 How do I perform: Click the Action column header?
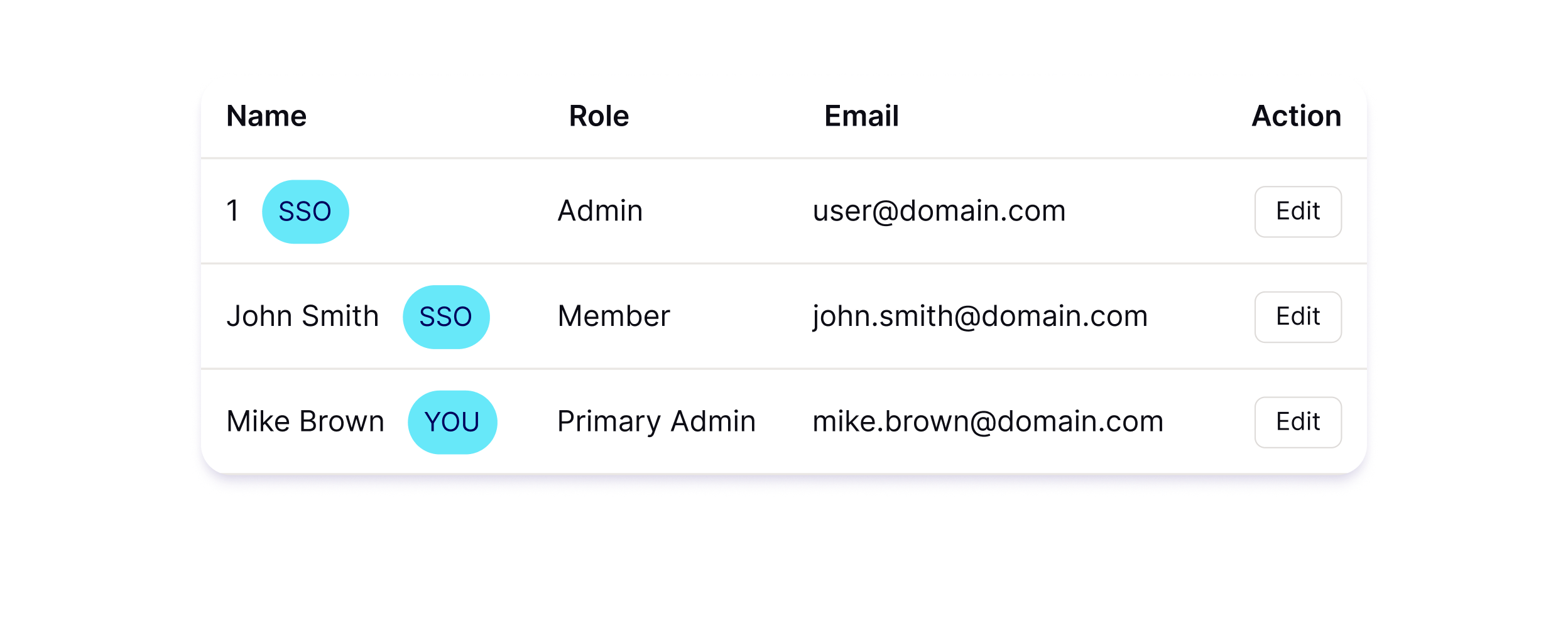click(1296, 116)
